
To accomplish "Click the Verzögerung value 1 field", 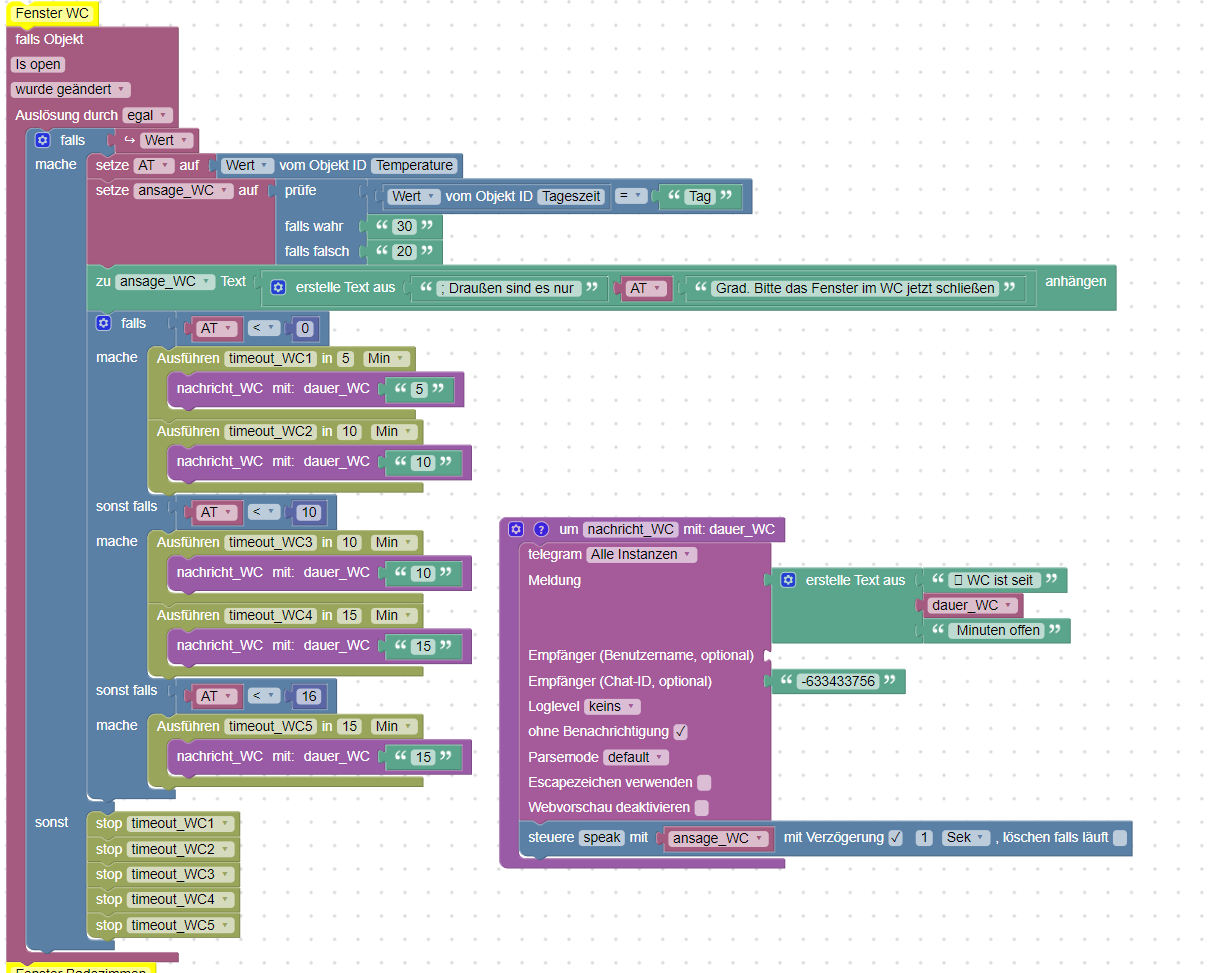I will click(924, 837).
